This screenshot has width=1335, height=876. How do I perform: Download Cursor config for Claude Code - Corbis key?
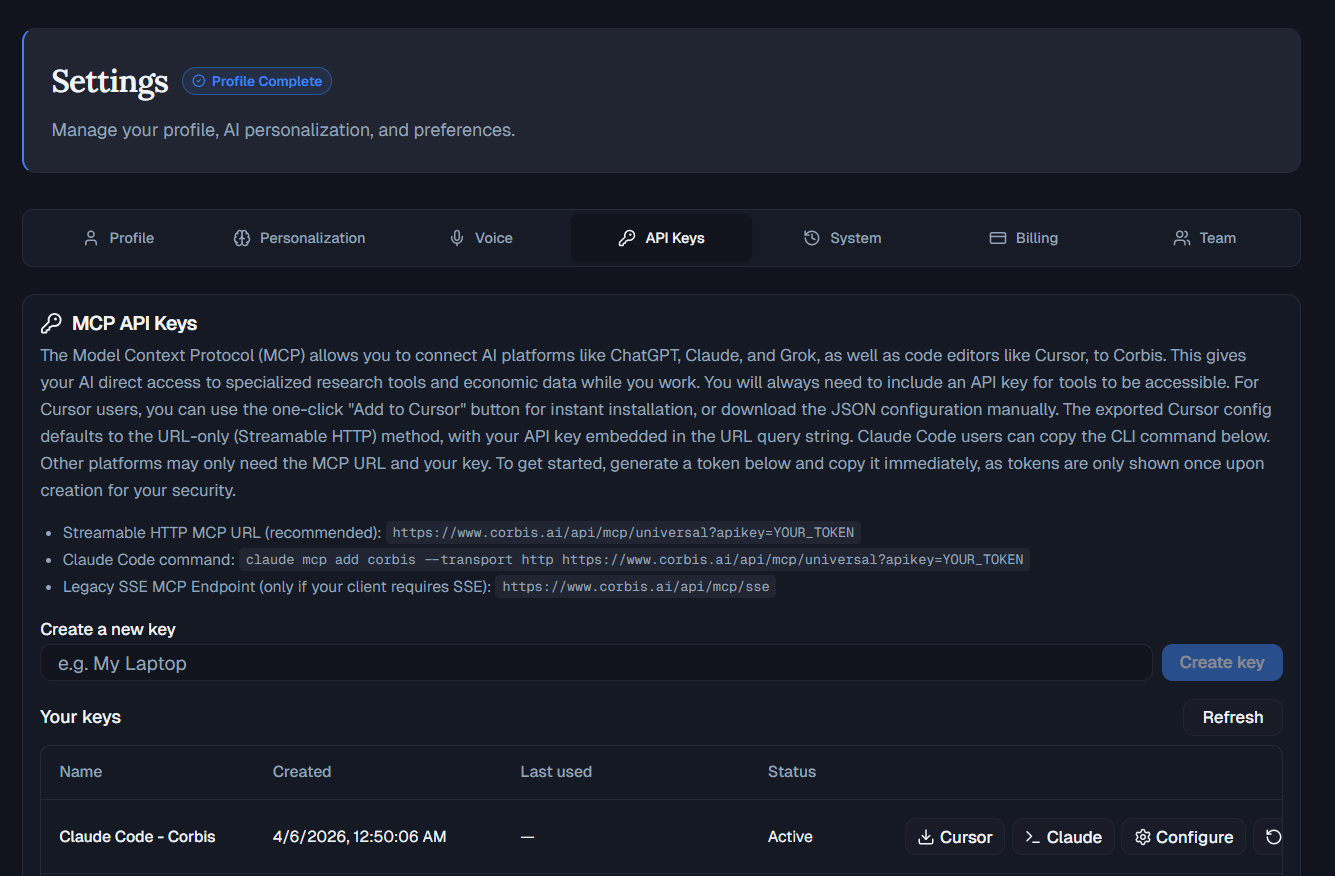[955, 837]
